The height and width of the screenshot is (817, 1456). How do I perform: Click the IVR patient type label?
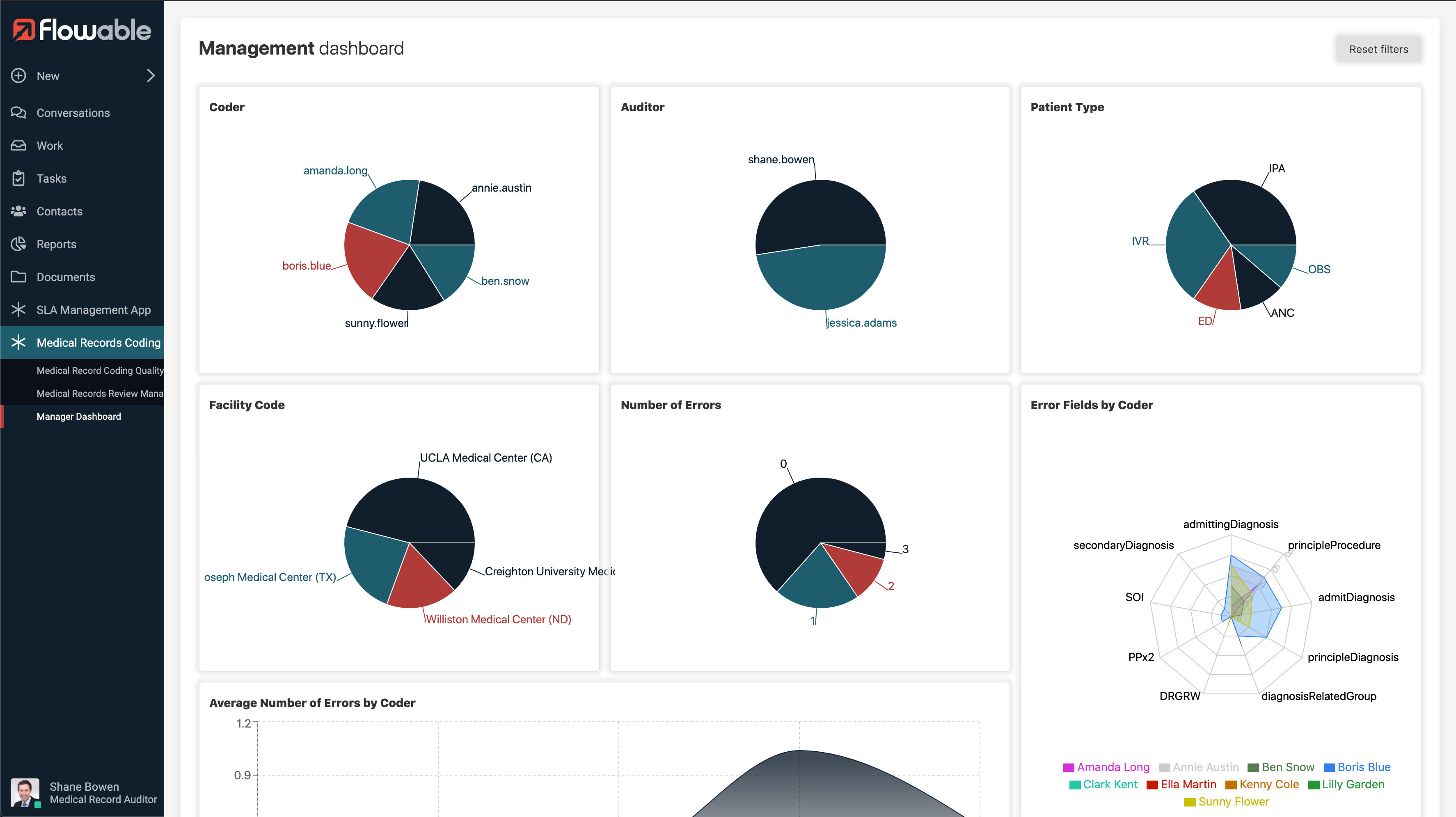1140,241
